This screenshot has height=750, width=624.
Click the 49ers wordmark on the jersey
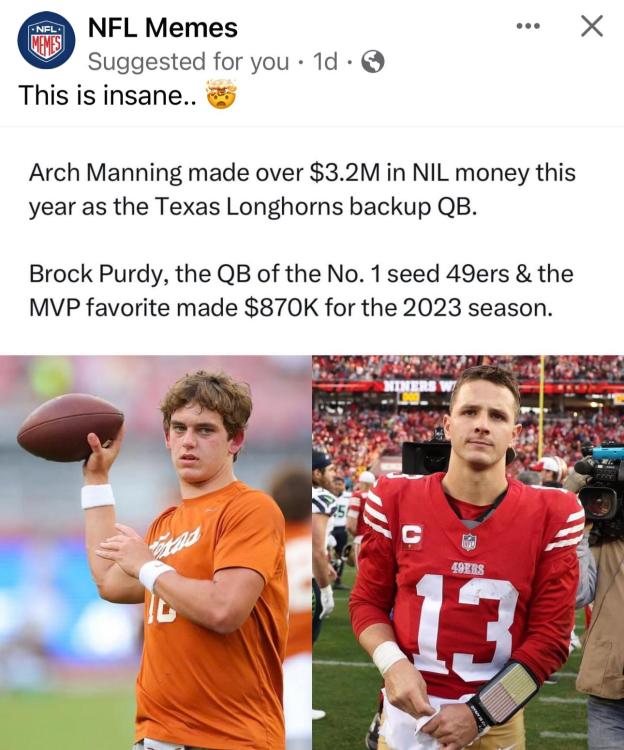(x=468, y=568)
